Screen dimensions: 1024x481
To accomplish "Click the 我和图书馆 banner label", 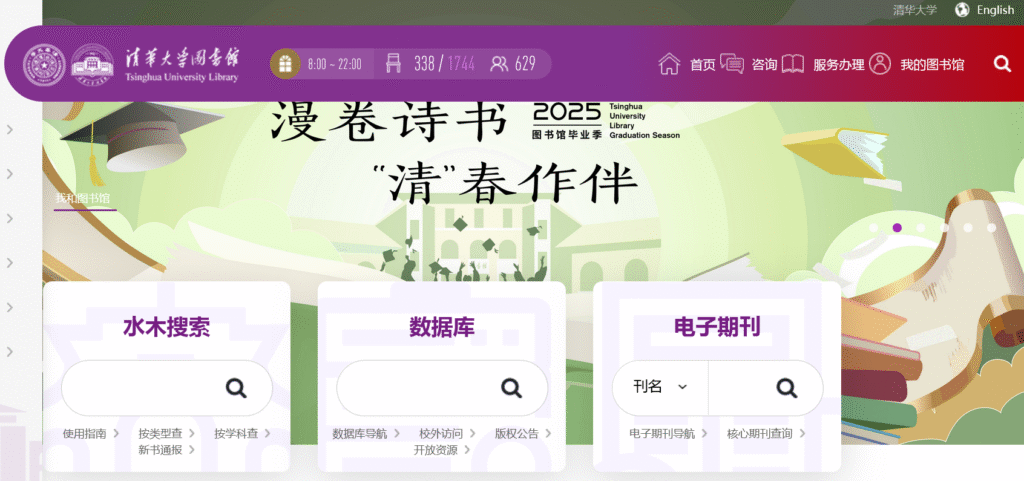I will (82, 198).
